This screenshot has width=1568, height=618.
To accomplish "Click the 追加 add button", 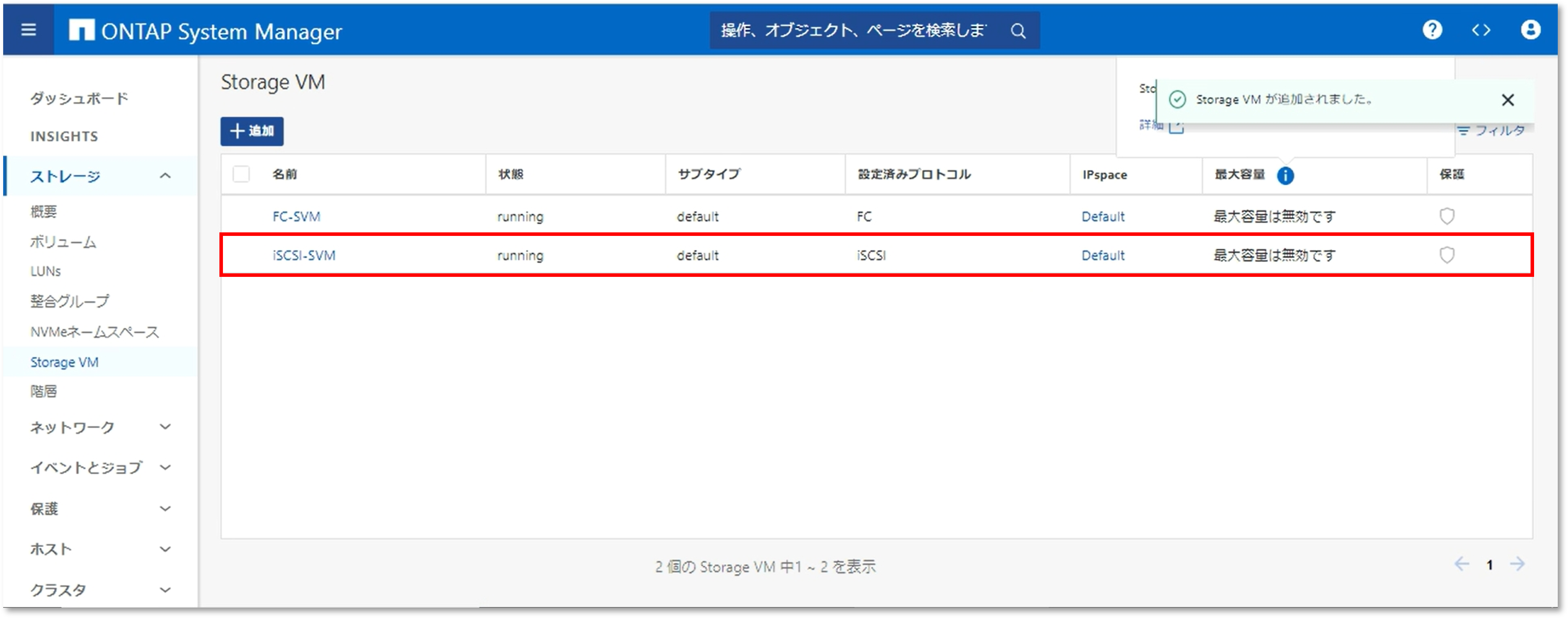I will pos(252,131).
